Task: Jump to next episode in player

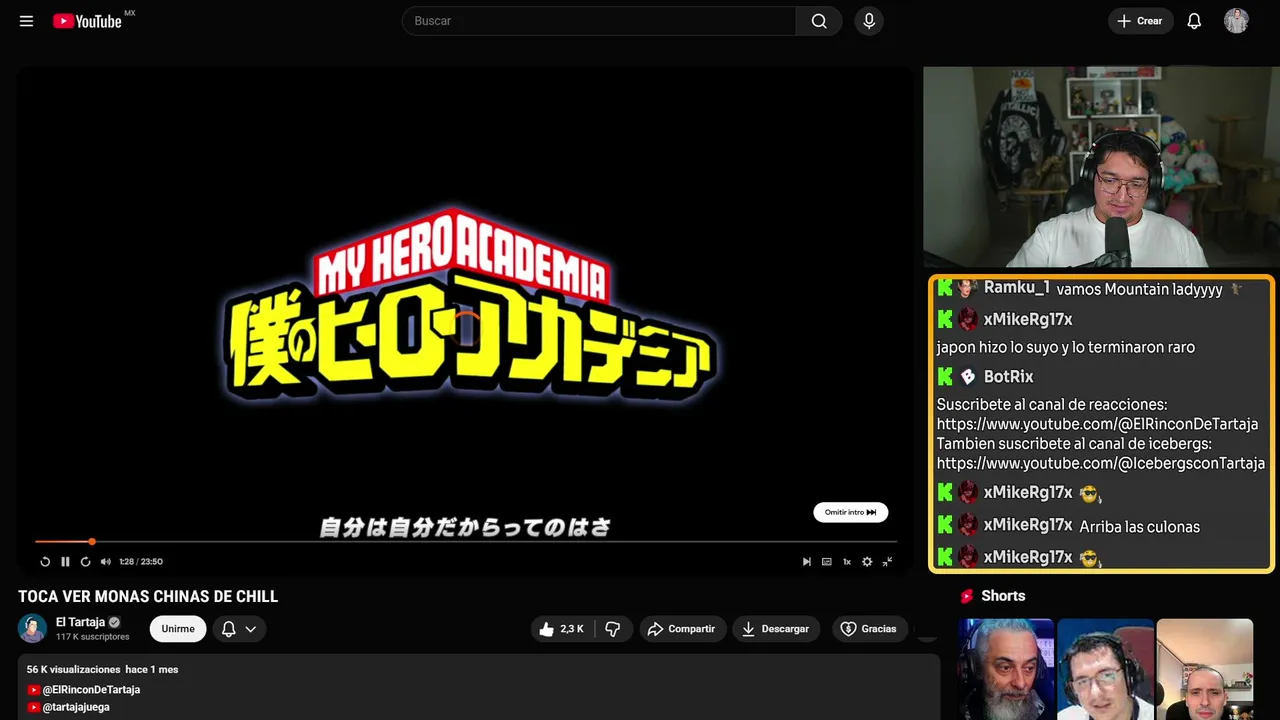Action: click(x=807, y=562)
